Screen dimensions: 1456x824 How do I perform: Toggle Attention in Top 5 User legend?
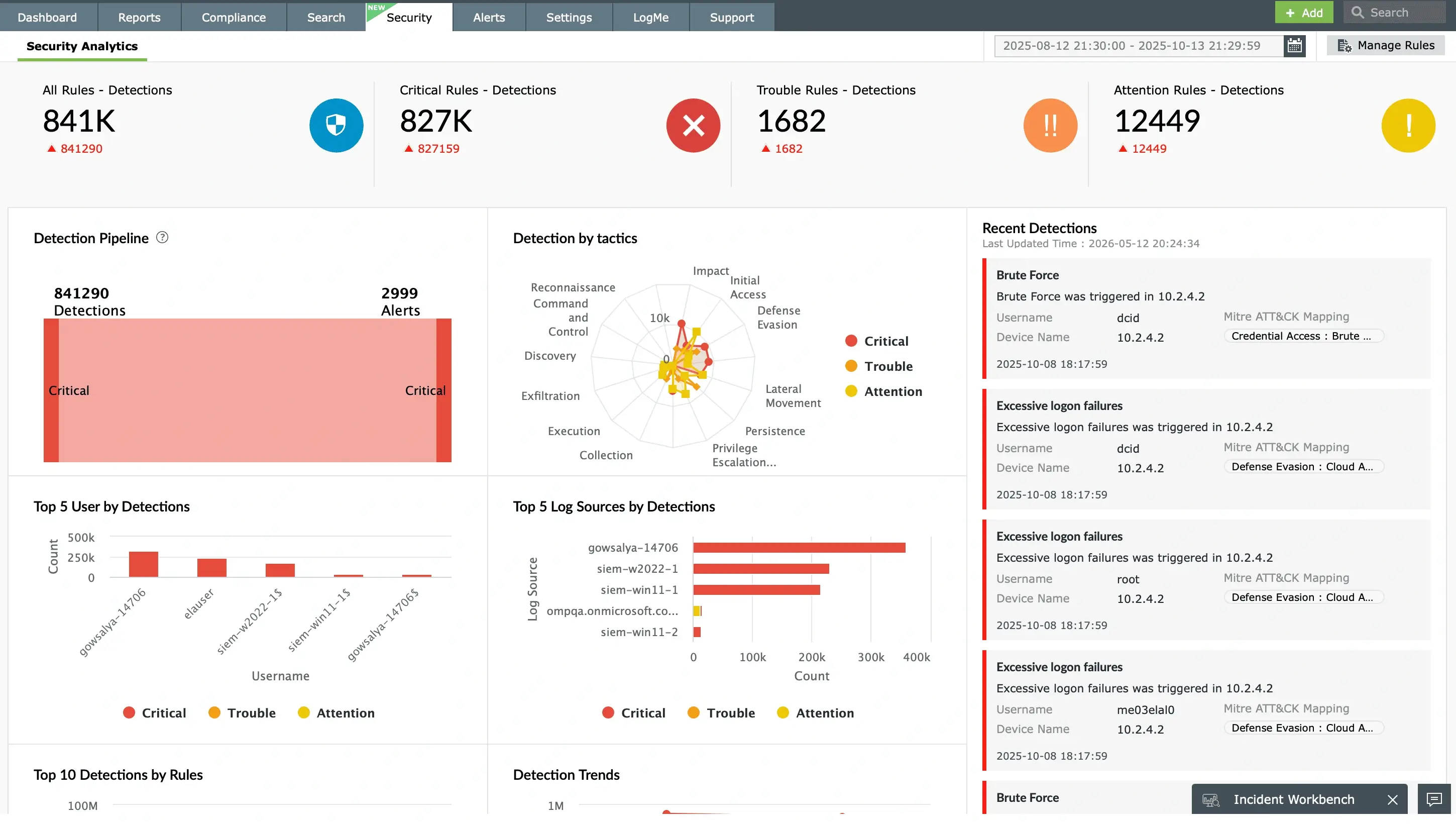pyautogui.click(x=336, y=712)
